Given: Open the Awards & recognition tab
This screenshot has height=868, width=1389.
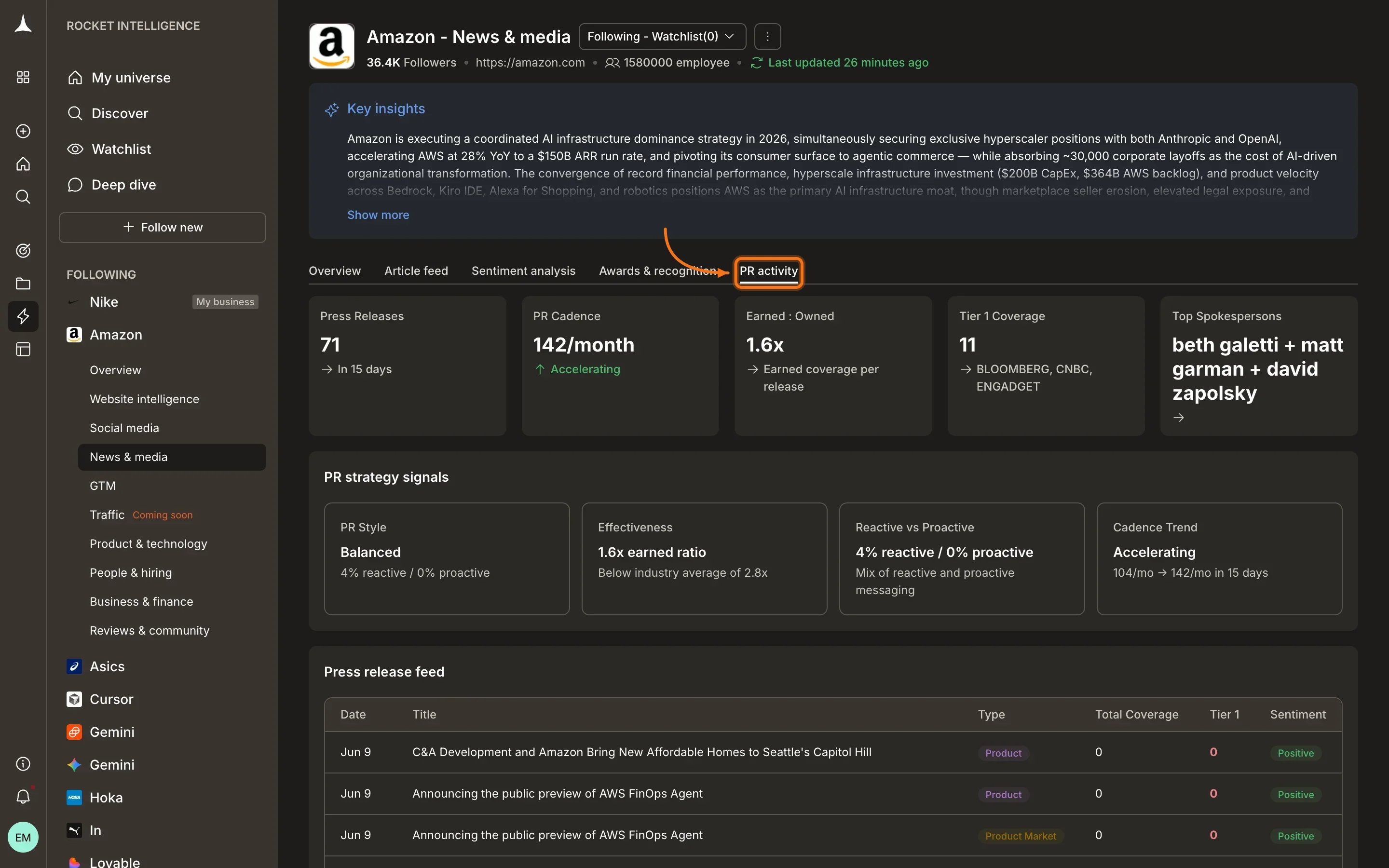Looking at the screenshot, I should pyautogui.click(x=658, y=271).
